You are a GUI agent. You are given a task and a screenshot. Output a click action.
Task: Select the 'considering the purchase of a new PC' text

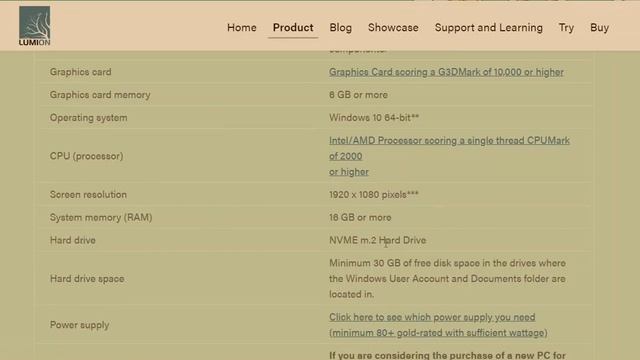pyautogui.click(x=463, y=356)
